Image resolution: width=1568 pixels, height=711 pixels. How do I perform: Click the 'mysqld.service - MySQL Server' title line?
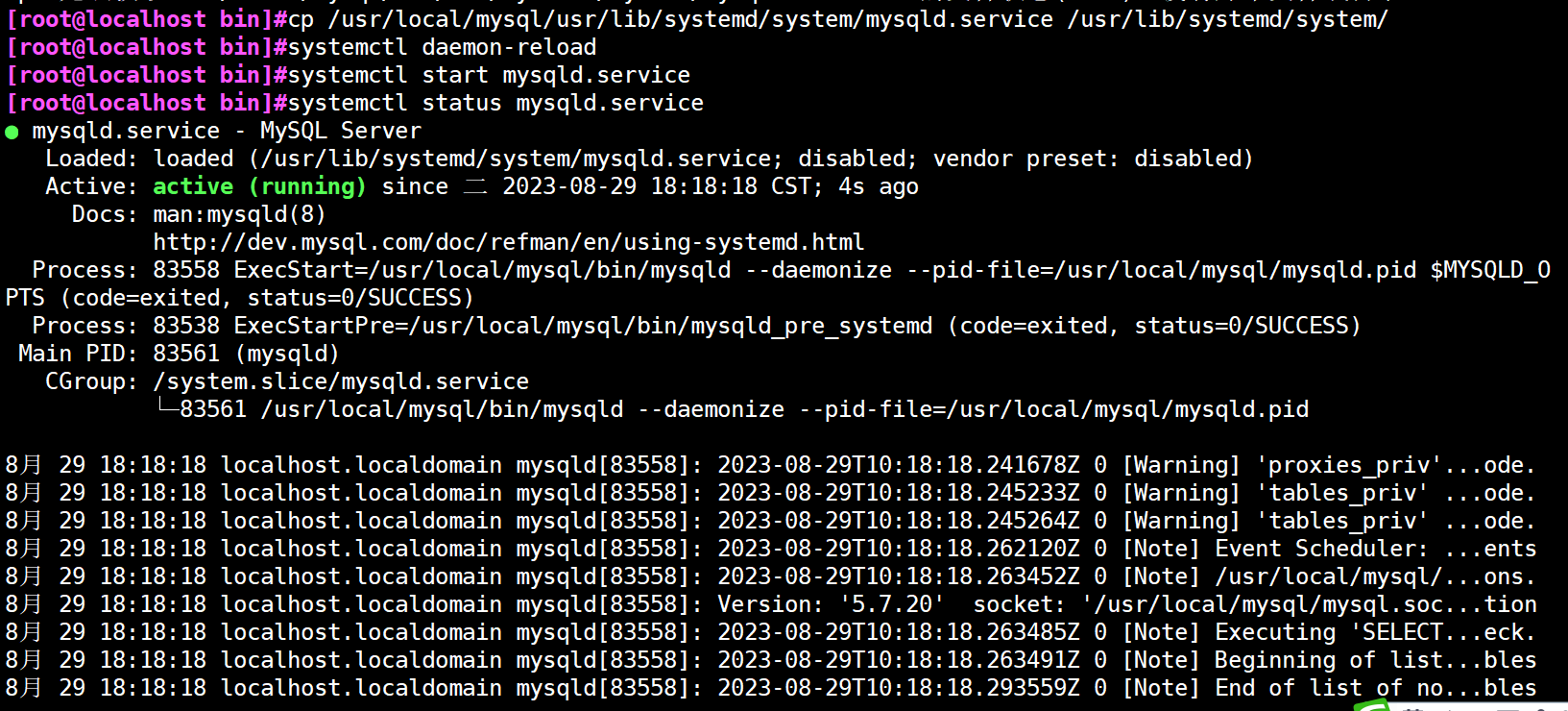pos(227,131)
